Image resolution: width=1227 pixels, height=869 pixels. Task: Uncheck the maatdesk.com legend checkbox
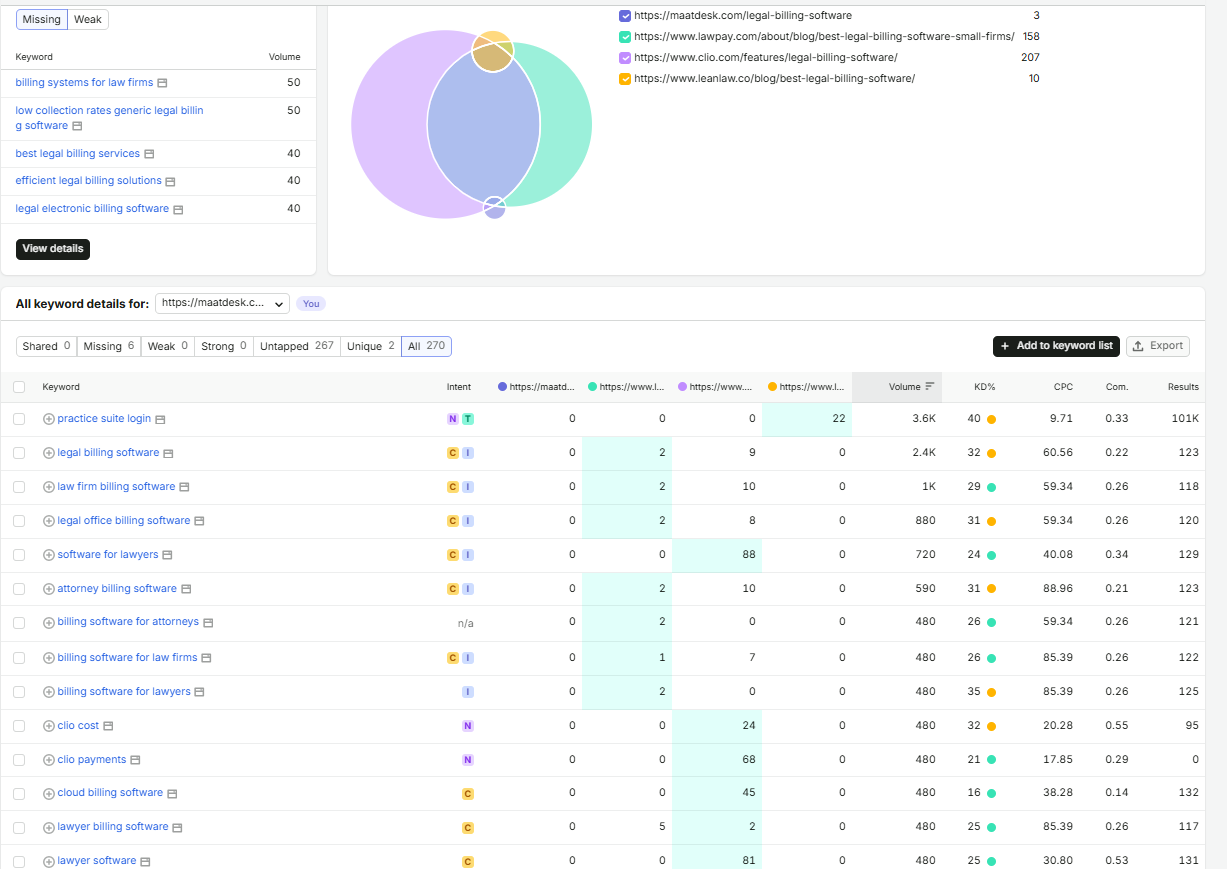625,16
